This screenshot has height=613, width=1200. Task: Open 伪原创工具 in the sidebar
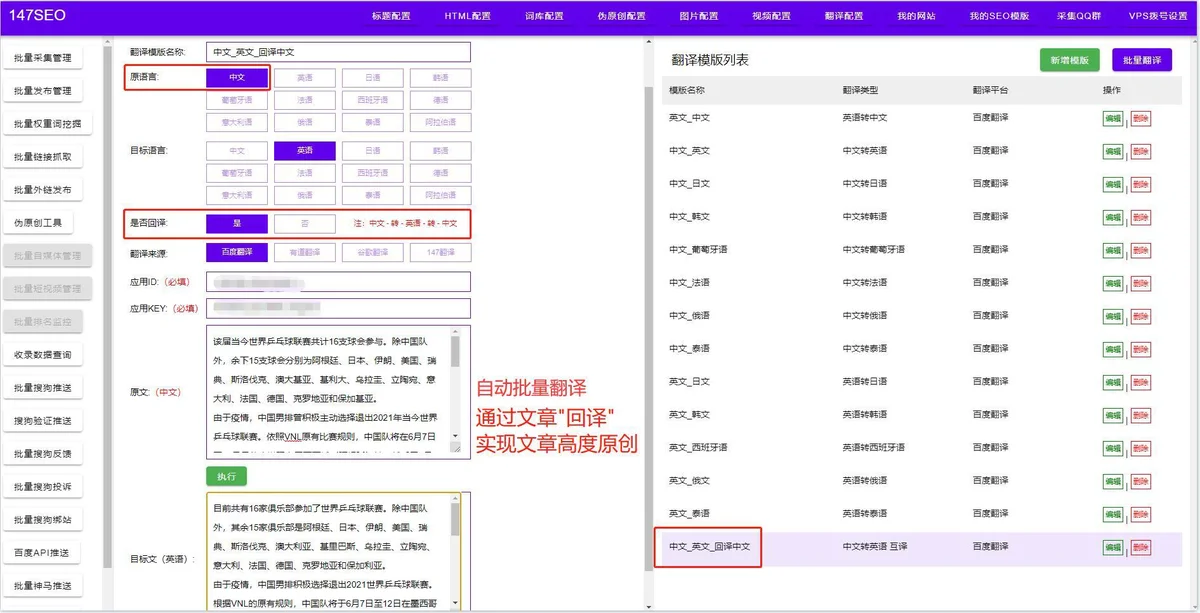(38, 223)
